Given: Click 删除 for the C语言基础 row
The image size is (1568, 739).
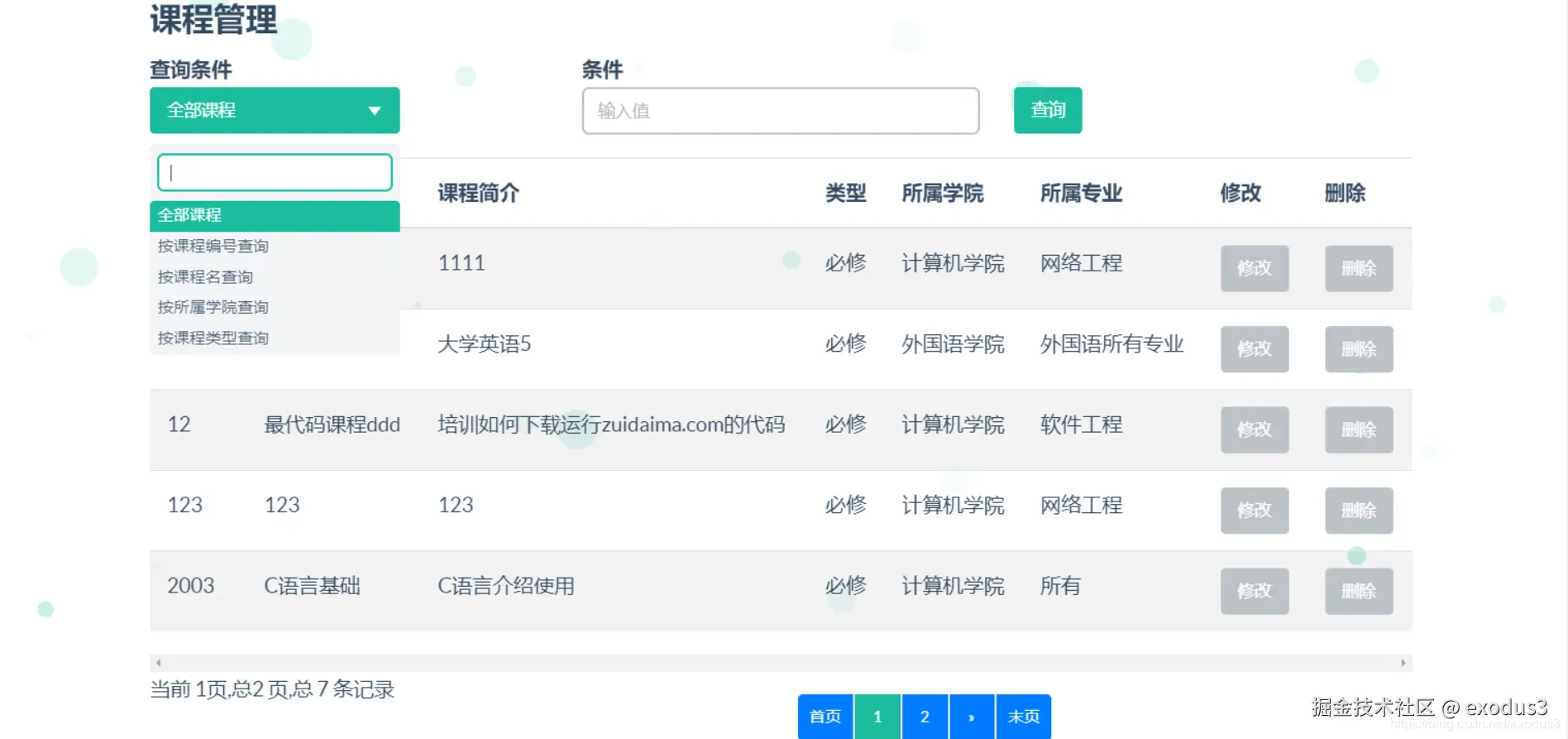Looking at the screenshot, I should 1359,591.
